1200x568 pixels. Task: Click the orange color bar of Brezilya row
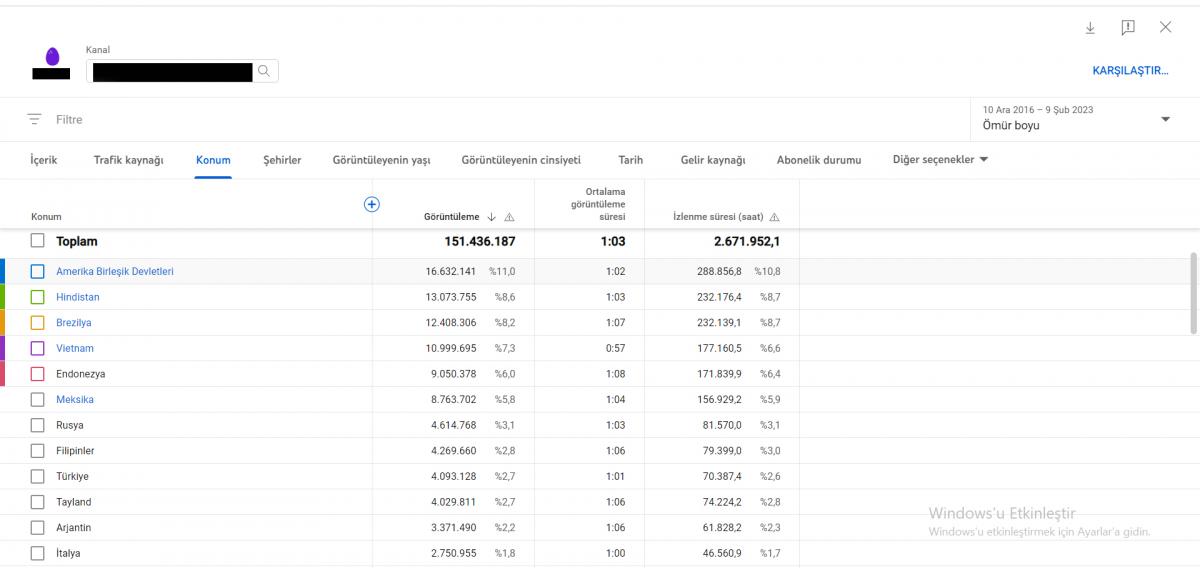pyautogui.click(x=3, y=323)
